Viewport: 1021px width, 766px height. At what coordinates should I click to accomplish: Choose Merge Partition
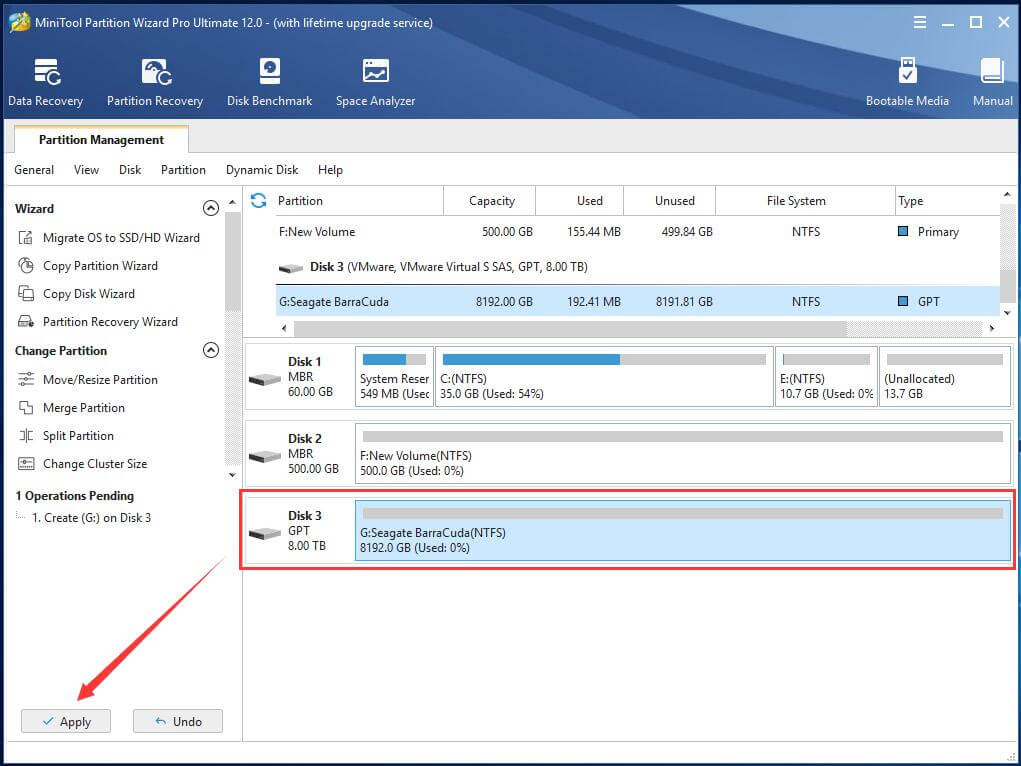point(83,408)
